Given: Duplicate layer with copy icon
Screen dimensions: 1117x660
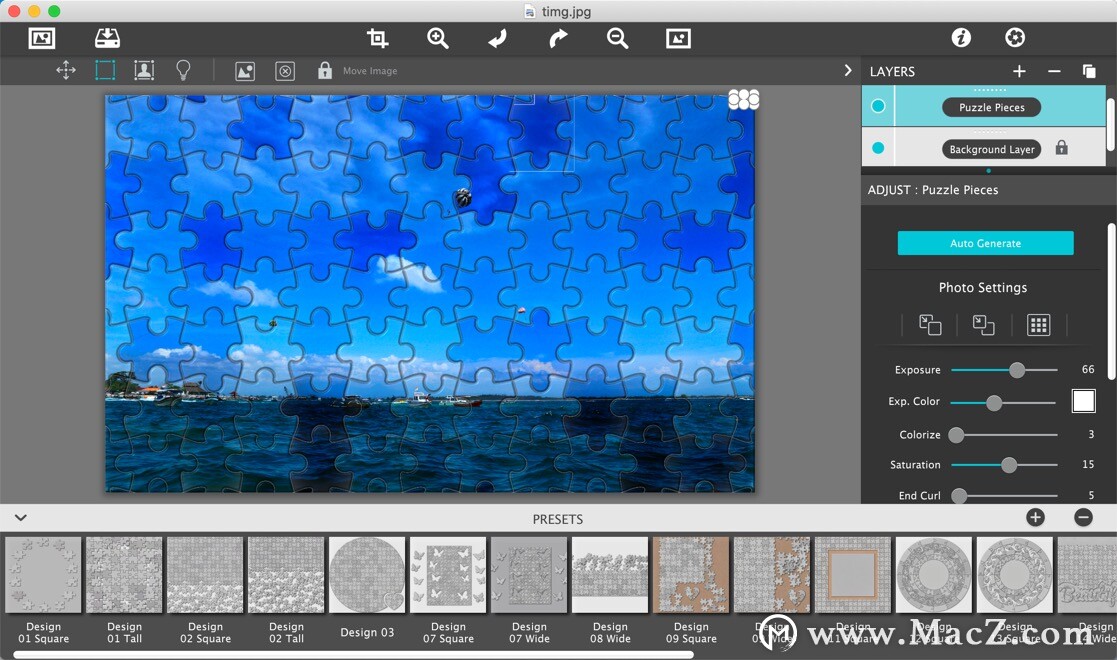Looking at the screenshot, I should (x=1089, y=71).
